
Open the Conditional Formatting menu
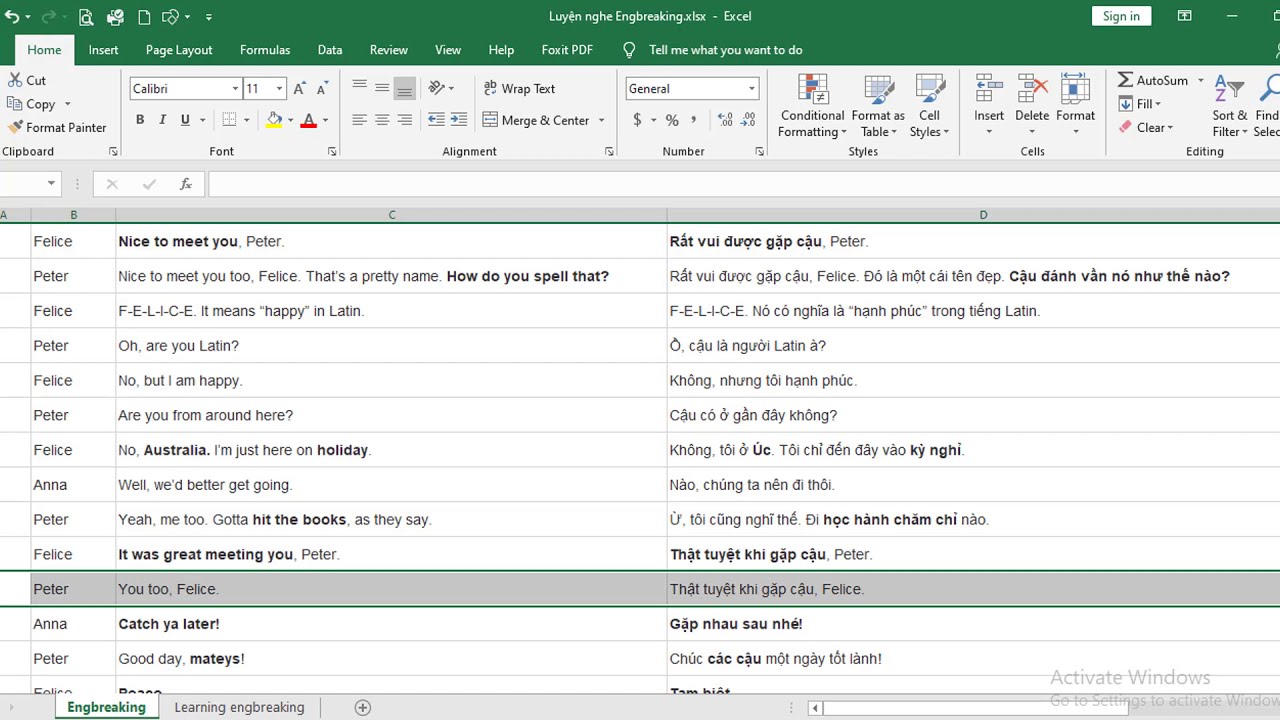(812, 107)
